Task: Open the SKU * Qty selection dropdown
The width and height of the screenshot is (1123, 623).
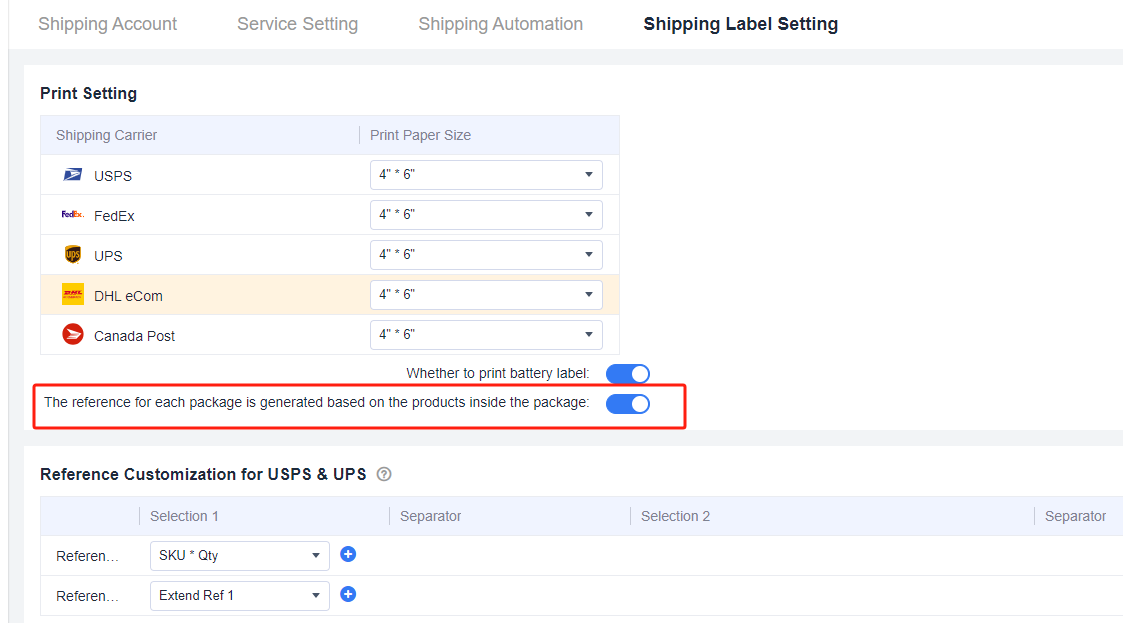Action: coord(239,556)
